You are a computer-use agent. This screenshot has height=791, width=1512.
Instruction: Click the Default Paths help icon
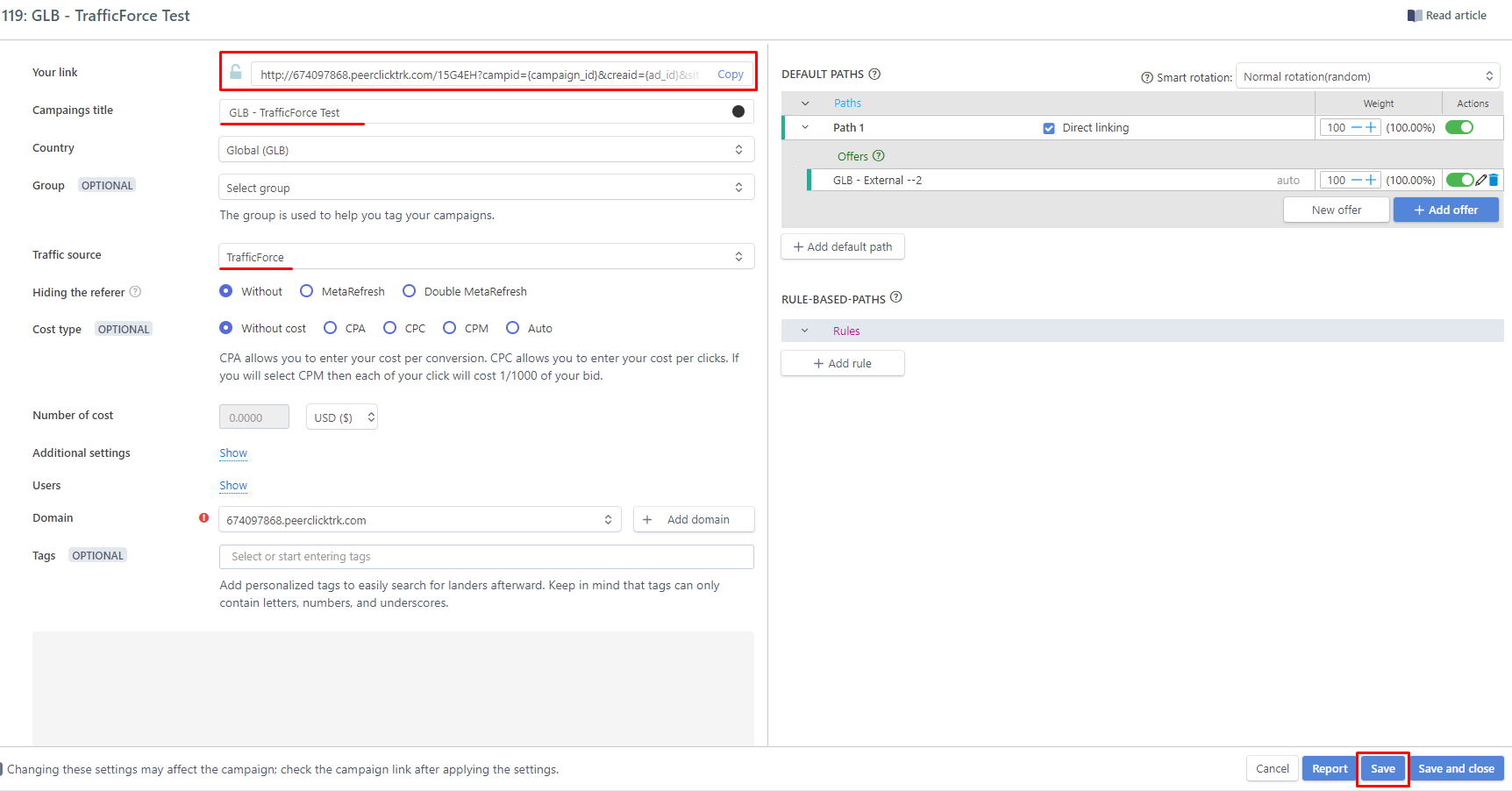tap(874, 75)
